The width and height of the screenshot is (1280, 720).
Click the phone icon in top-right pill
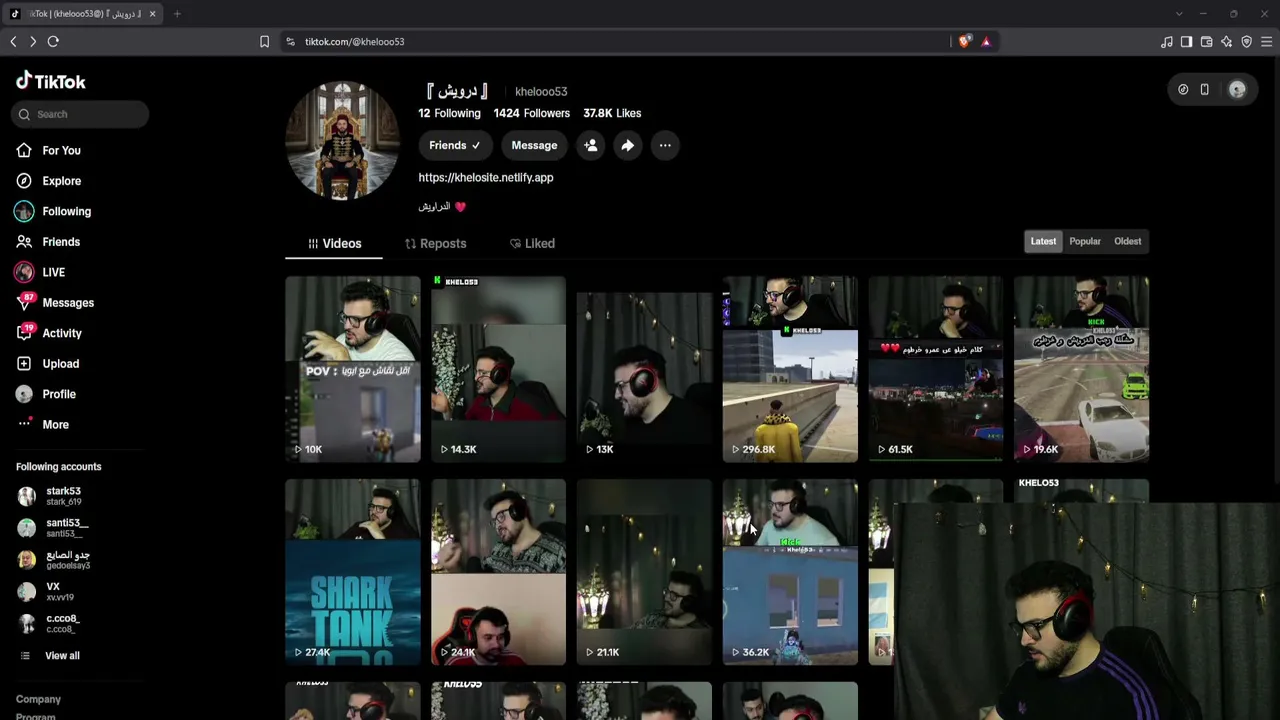(x=1205, y=90)
